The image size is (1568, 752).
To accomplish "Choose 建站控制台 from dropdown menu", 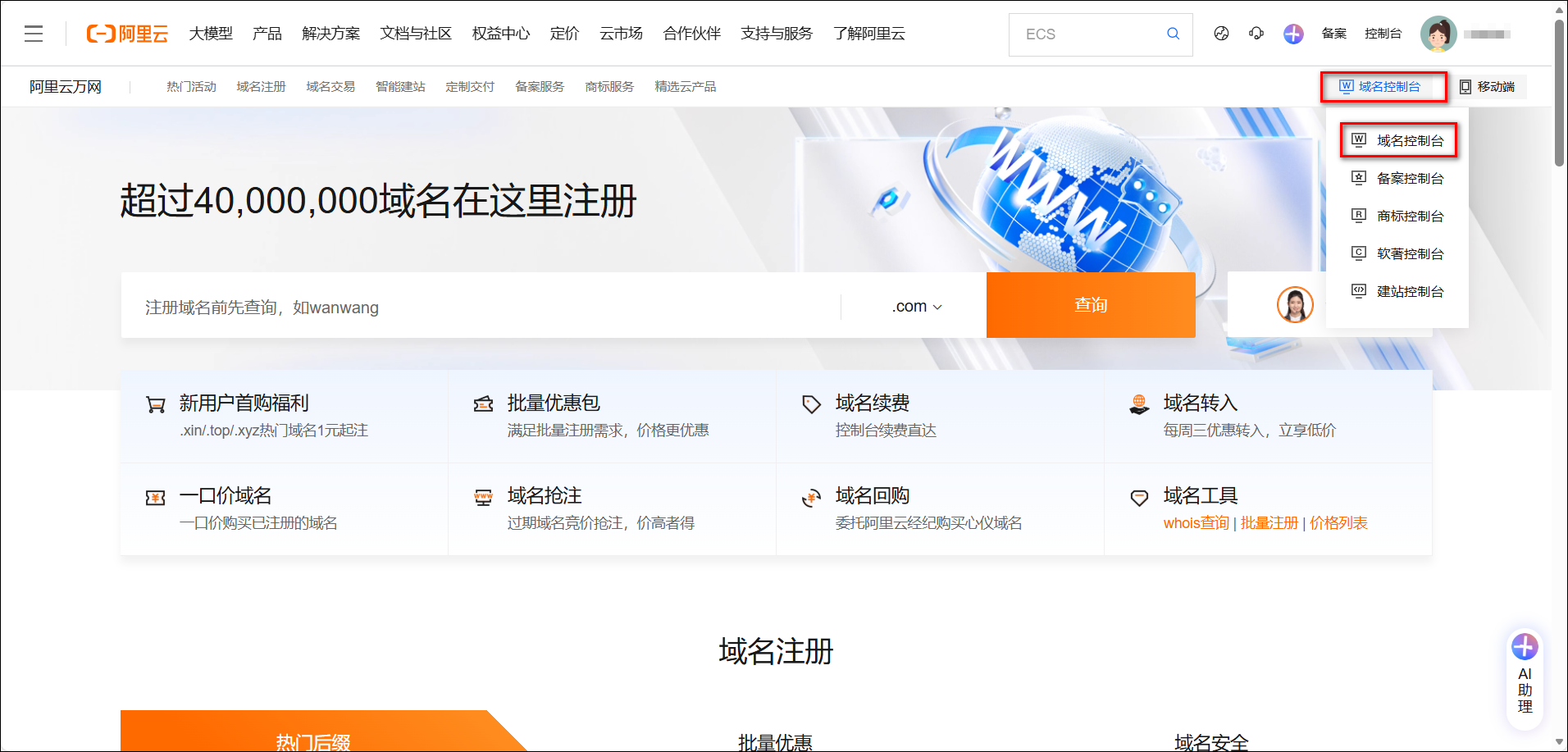I will point(1409,292).
